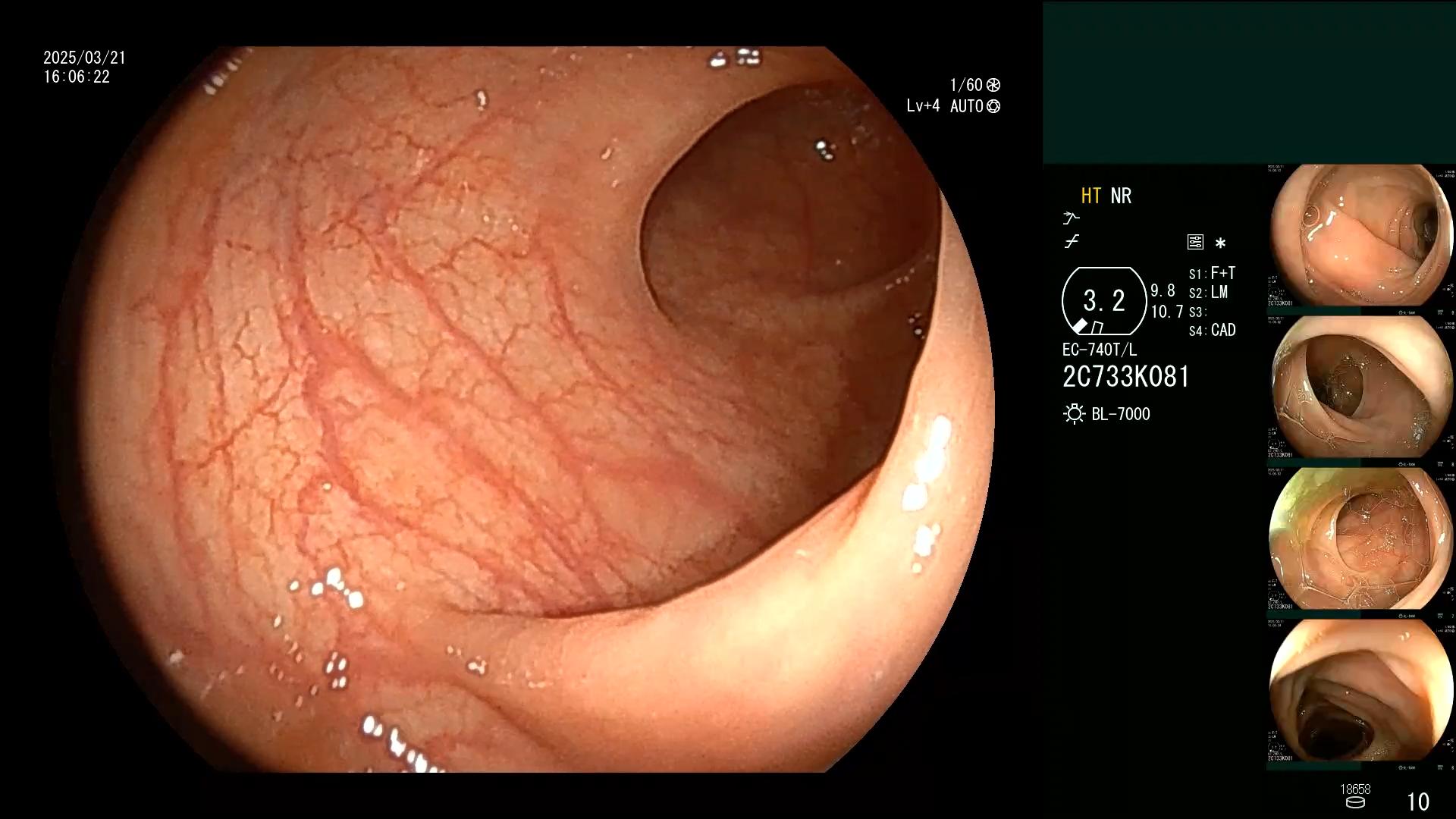Screen dimensions: 1456x819
Task: Click the storage disk icon under 18658
Action: tap(1355, 803)
